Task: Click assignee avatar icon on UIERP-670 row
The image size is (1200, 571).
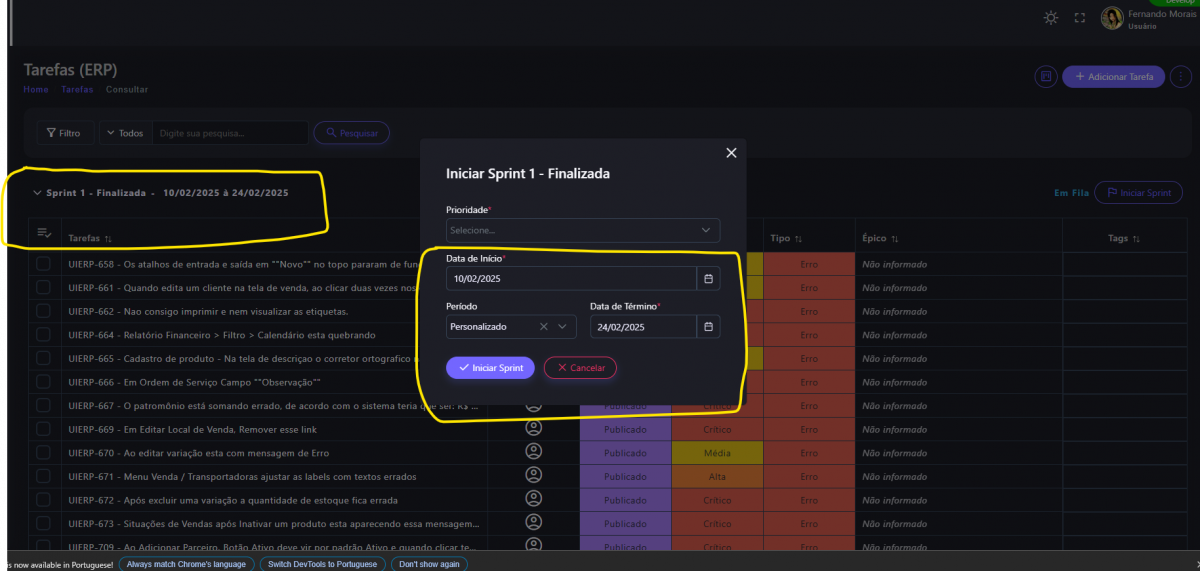Action: point(533,452)
